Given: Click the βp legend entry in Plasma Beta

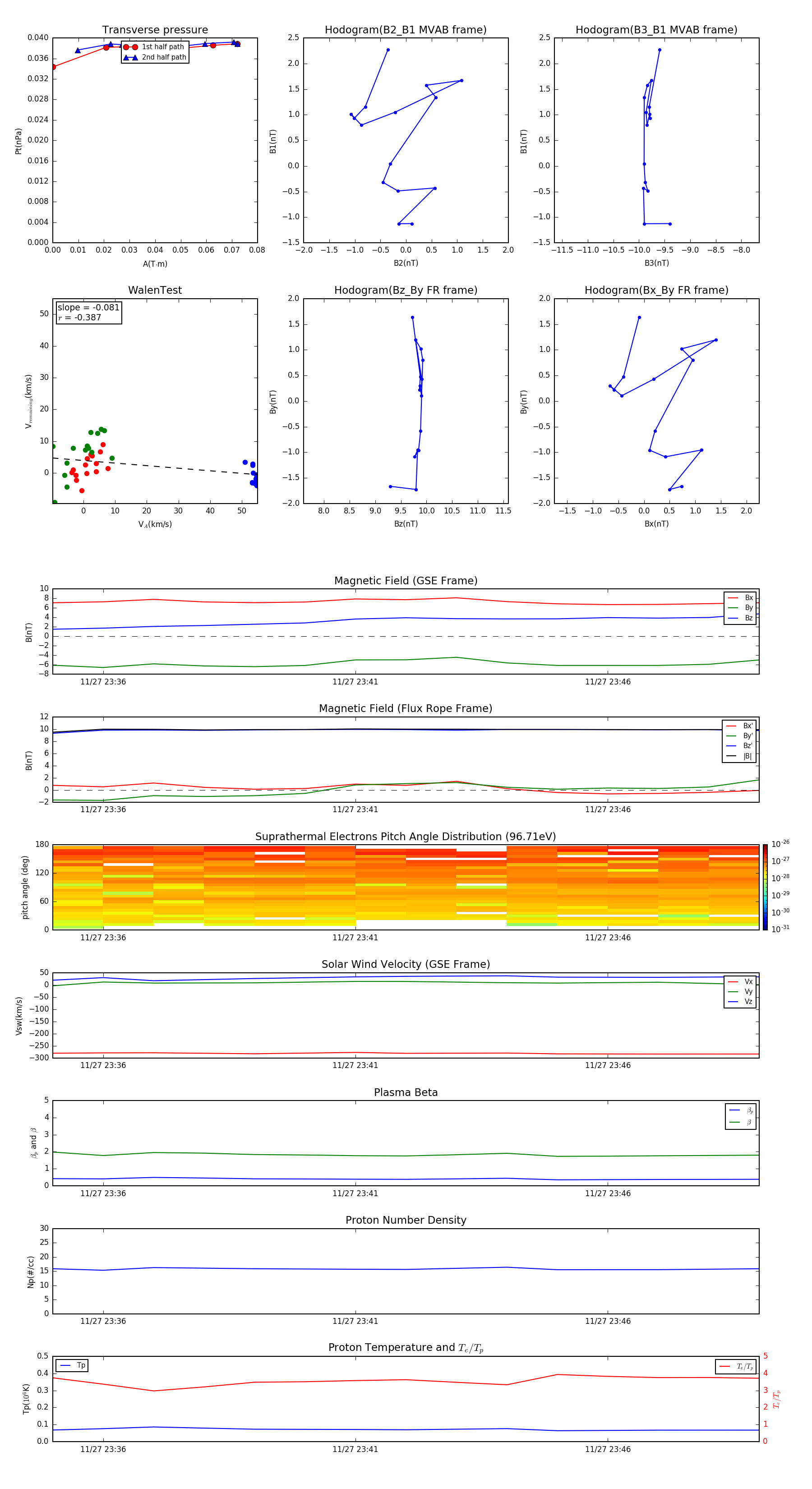Looking at the screenshot, I should coord(741,1110).
